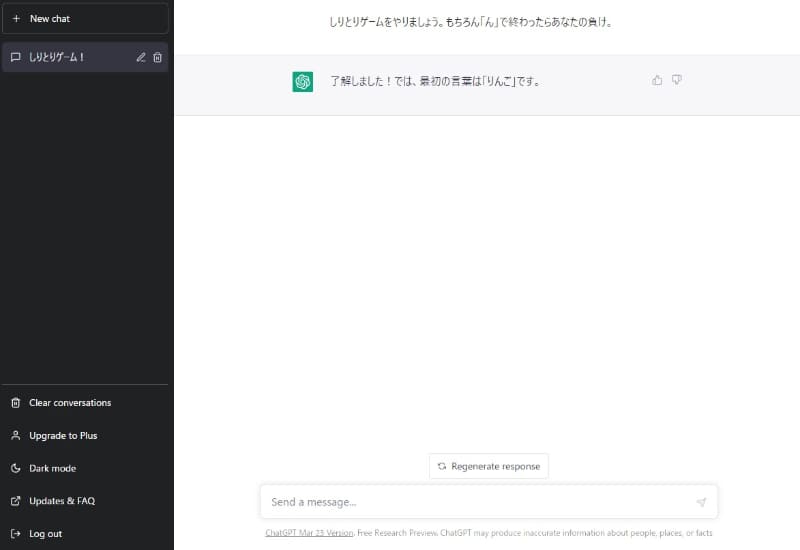The height and width of the screenshot is (550, 800).
Task: Click the trash icon by Clear conversations
Action: coord(16,403)
